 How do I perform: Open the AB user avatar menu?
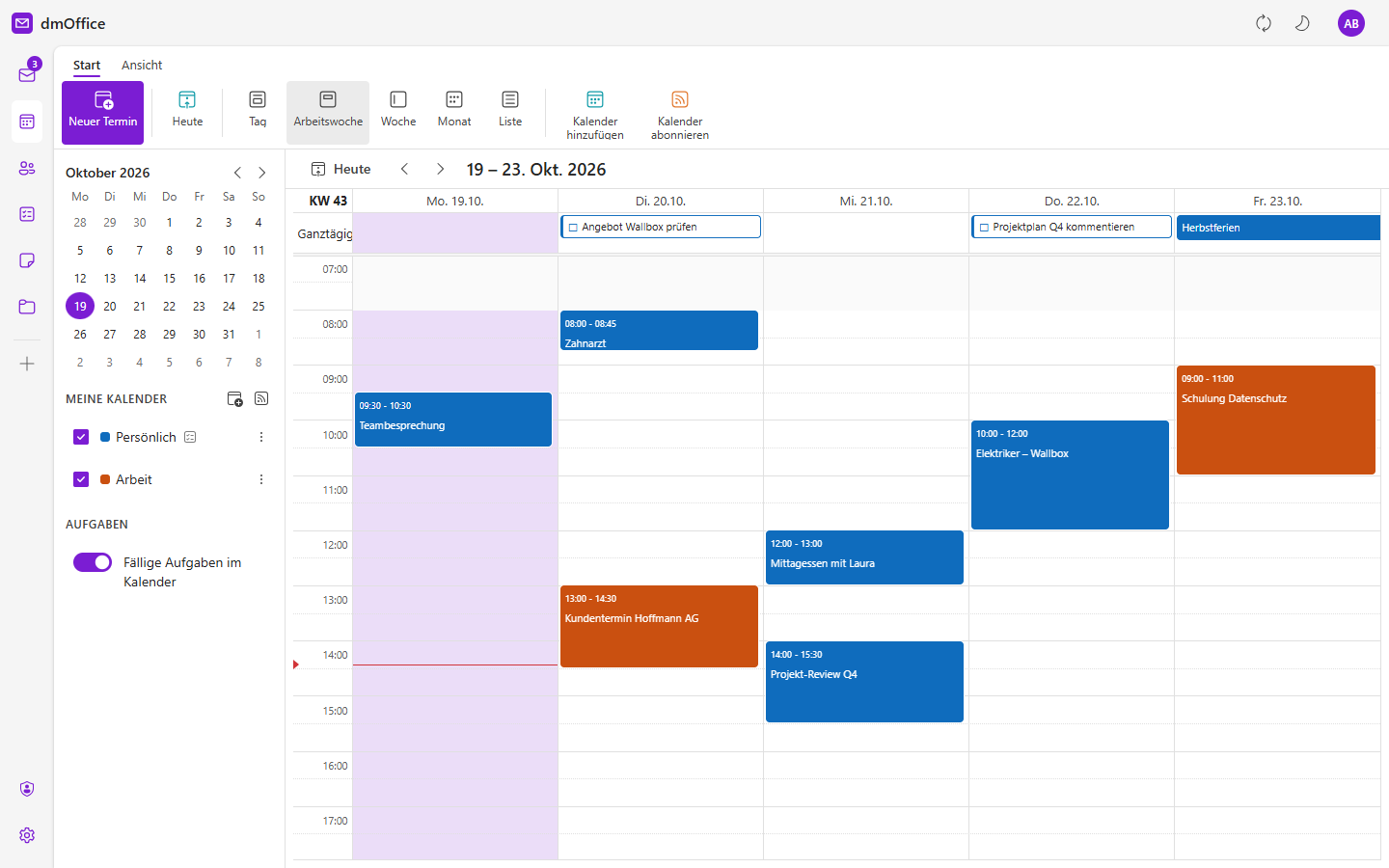pyautogui.click(x=1351, y=23)
